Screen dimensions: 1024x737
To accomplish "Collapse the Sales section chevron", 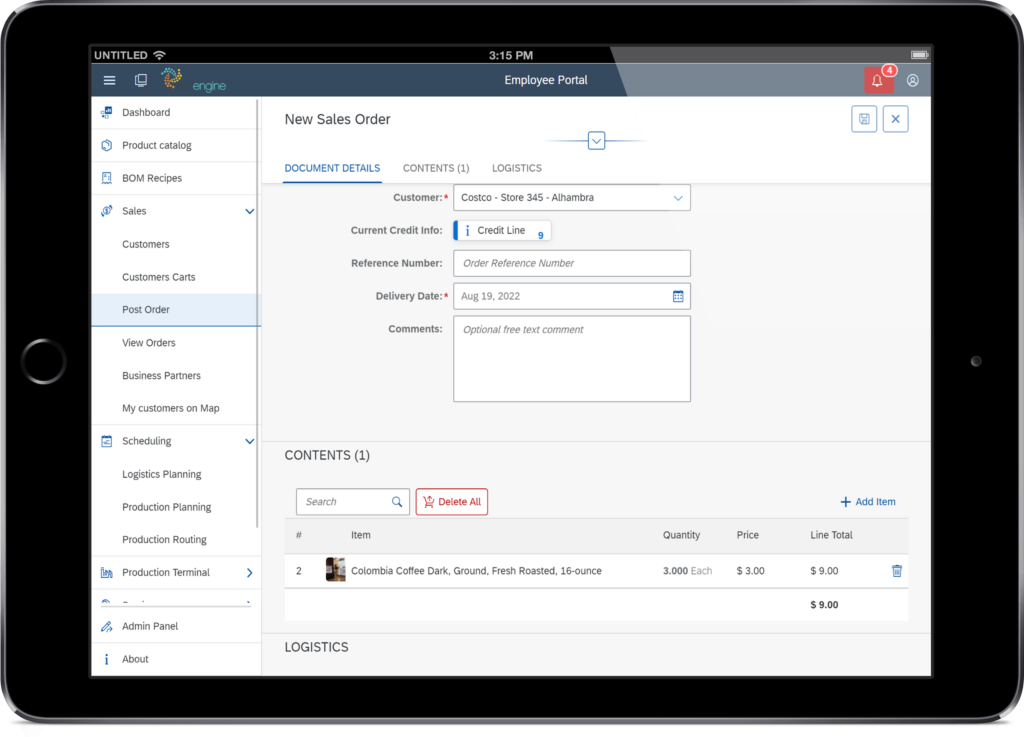I will coord(249,211).
